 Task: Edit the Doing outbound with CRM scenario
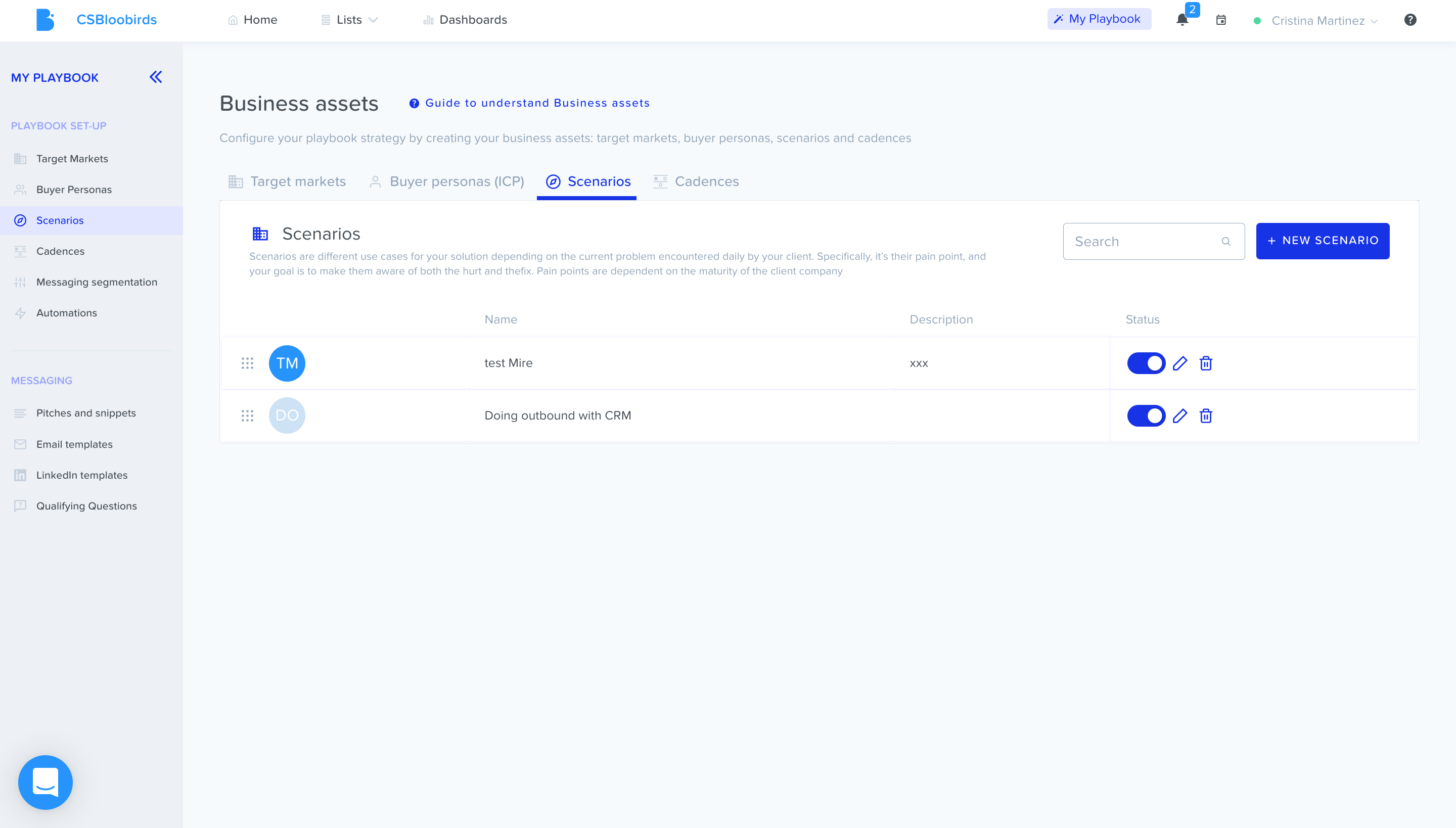[1179, 416]
